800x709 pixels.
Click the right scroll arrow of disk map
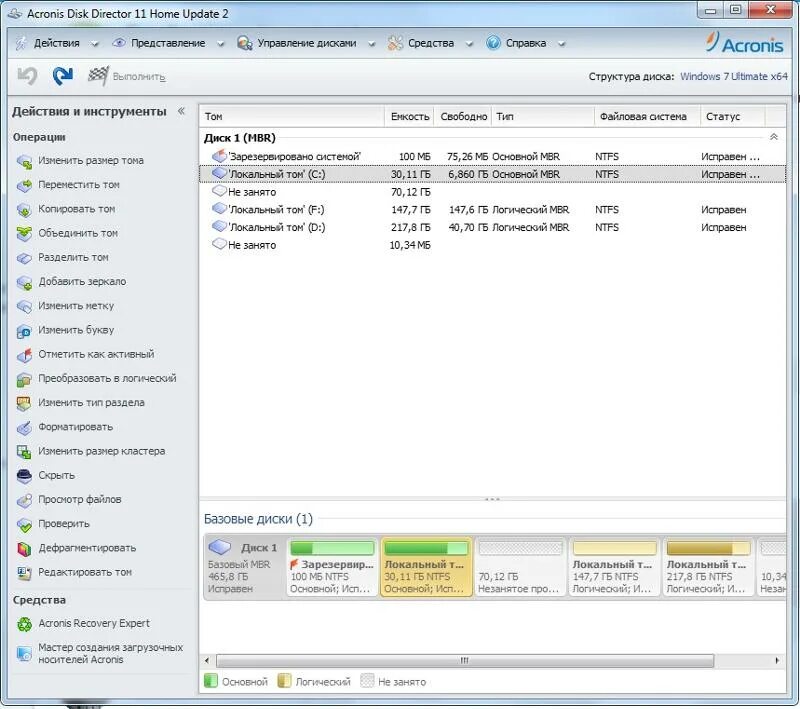coord(777,661)
